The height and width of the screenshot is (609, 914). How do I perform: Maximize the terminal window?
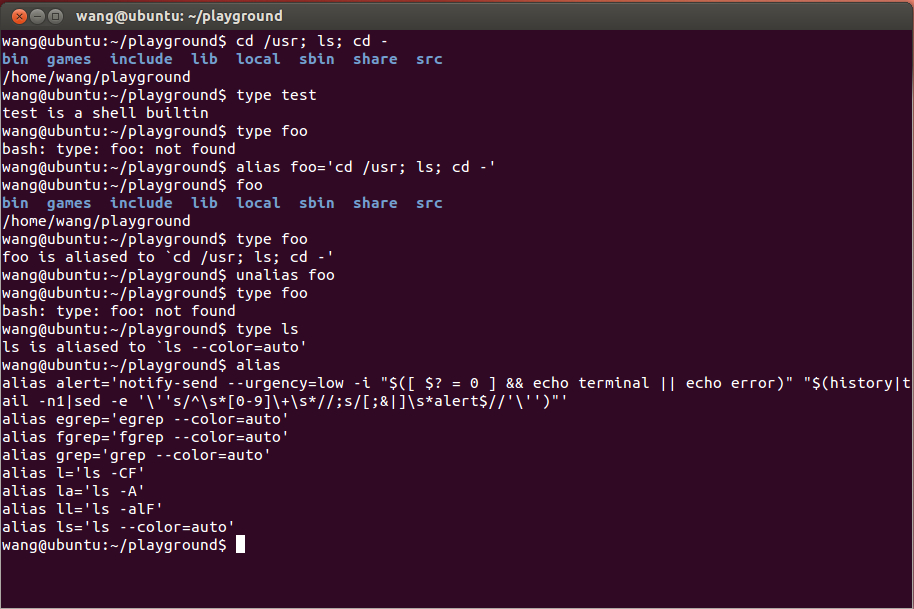55,16
